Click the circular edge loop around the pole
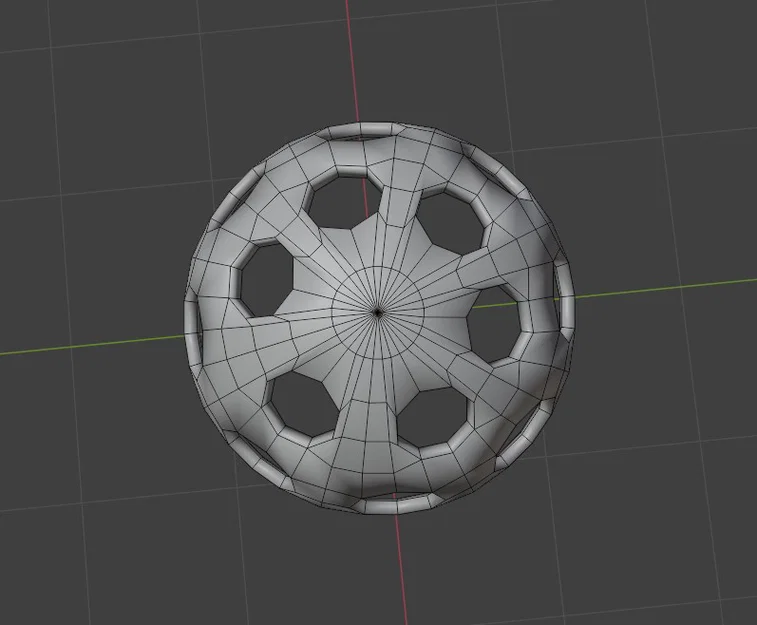This screenshot has width=757, height=625. point(378,312)
